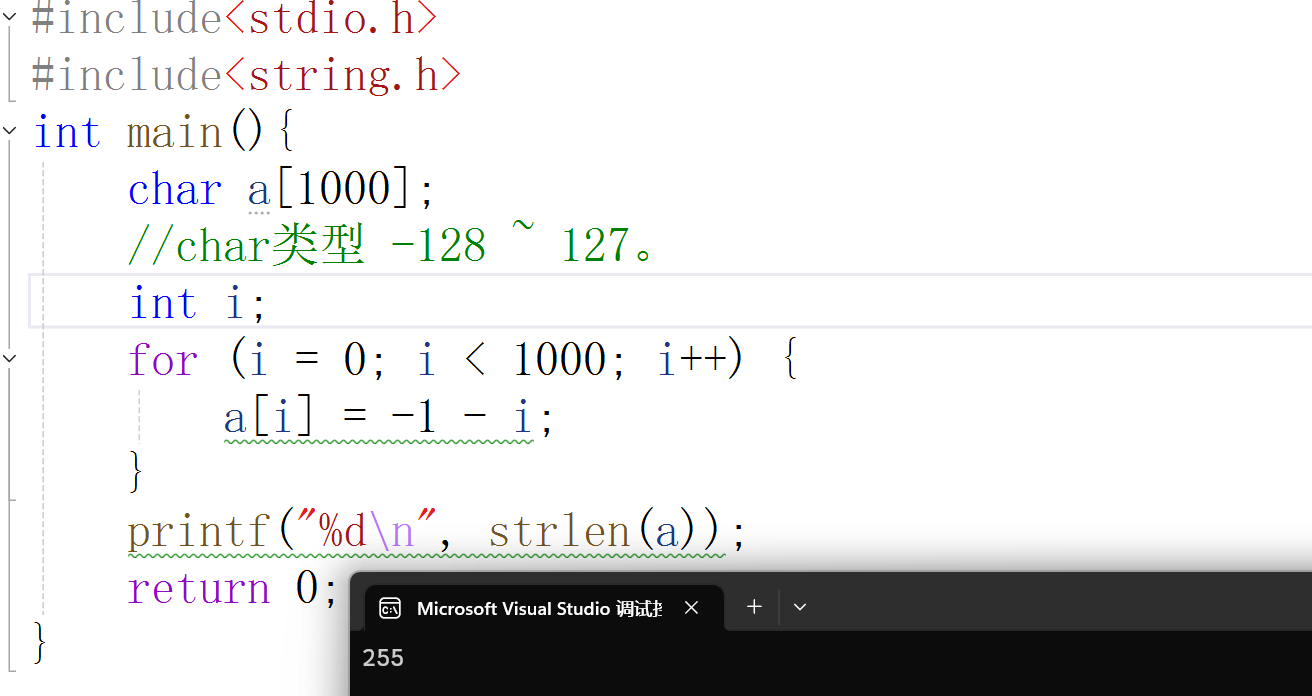Click the 'return' keyword

click(x=199, y=588)
